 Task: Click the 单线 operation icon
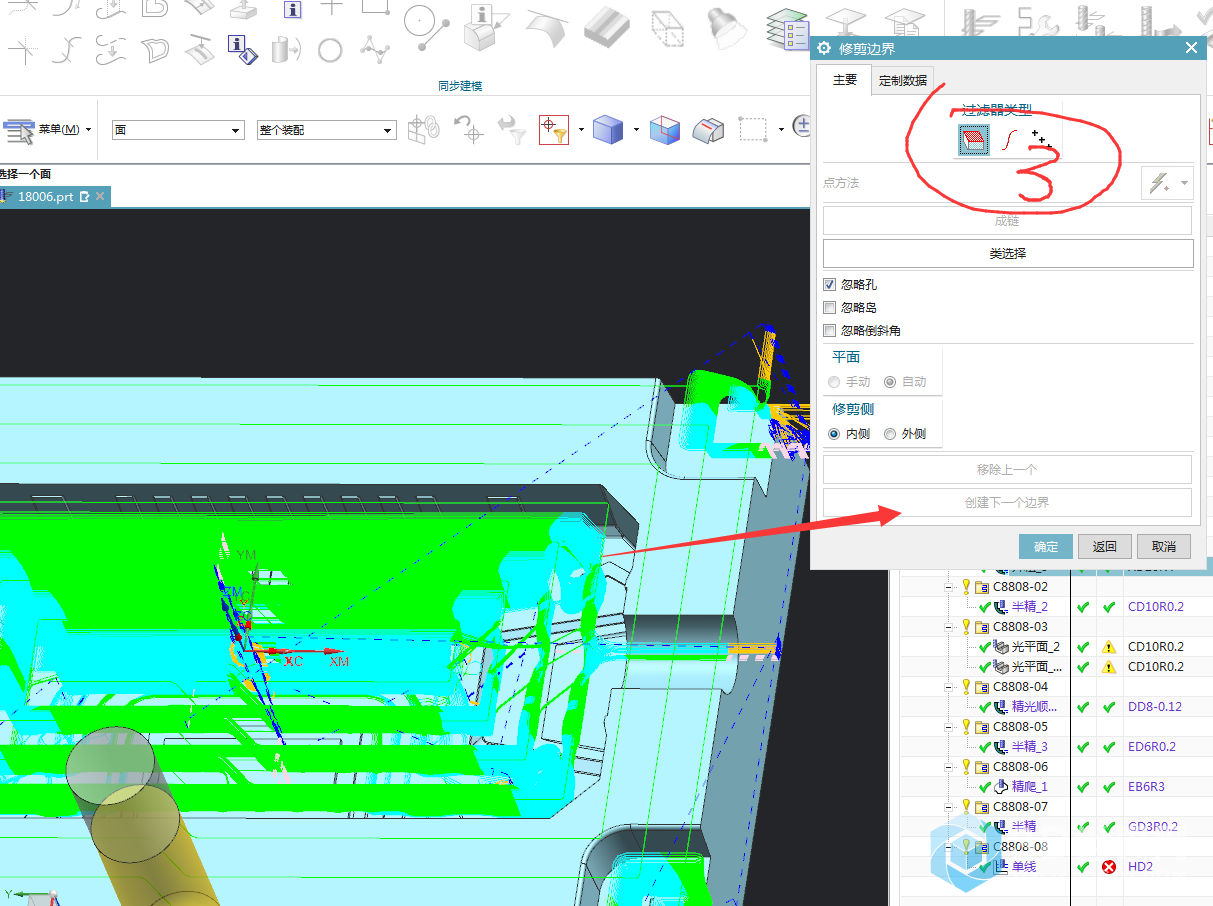click(1000, 867)
